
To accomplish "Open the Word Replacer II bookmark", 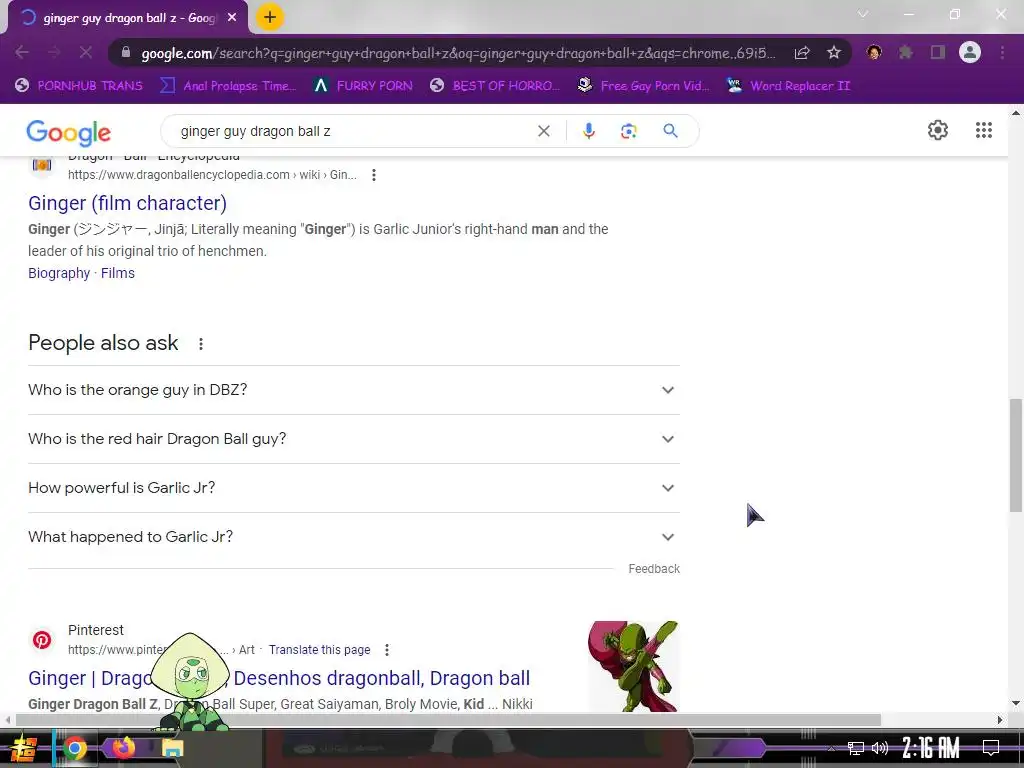I will click(x=788, y=86).
